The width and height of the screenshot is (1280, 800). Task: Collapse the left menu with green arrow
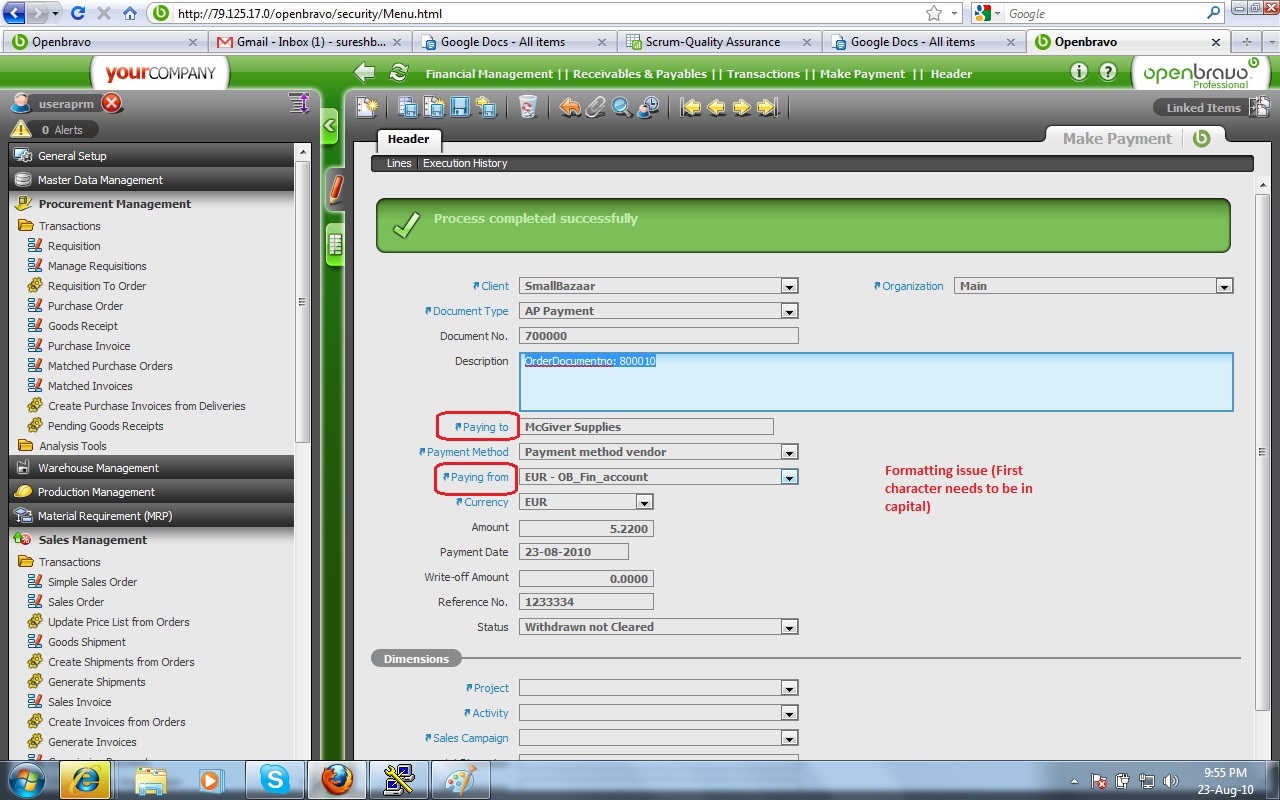(330, 127)
